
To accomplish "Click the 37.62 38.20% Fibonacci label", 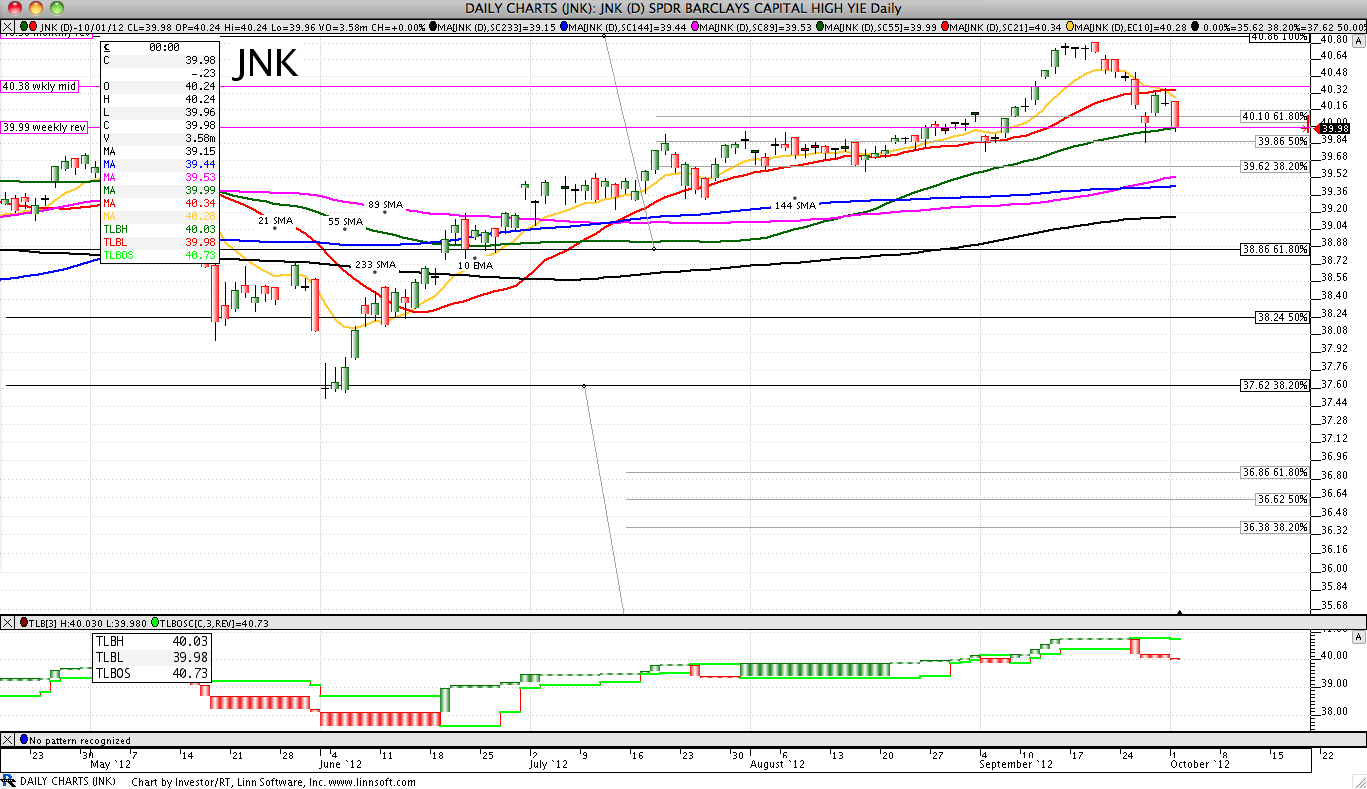I will point(1274,385).
